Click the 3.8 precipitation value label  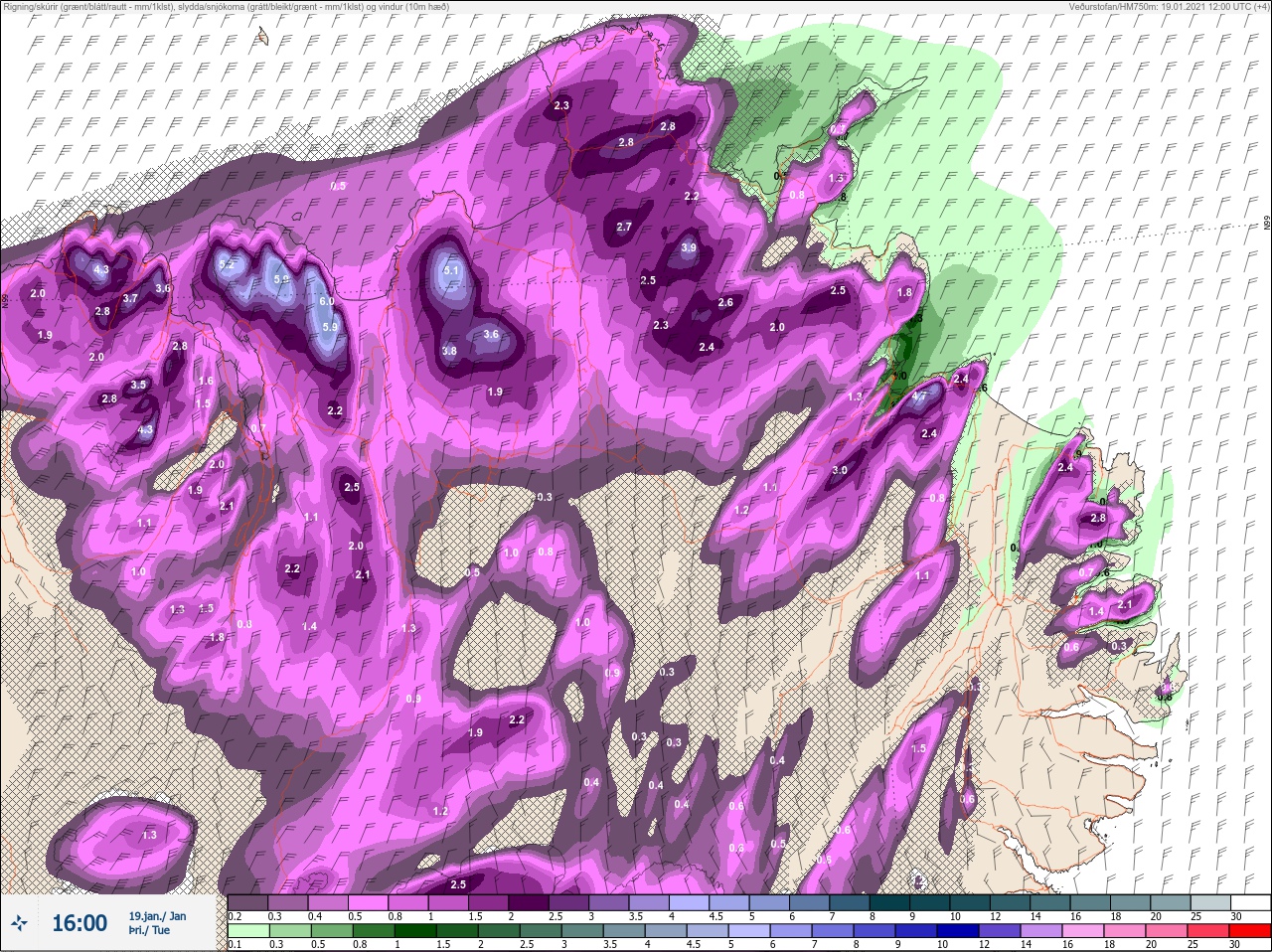(x=449, y=351)
